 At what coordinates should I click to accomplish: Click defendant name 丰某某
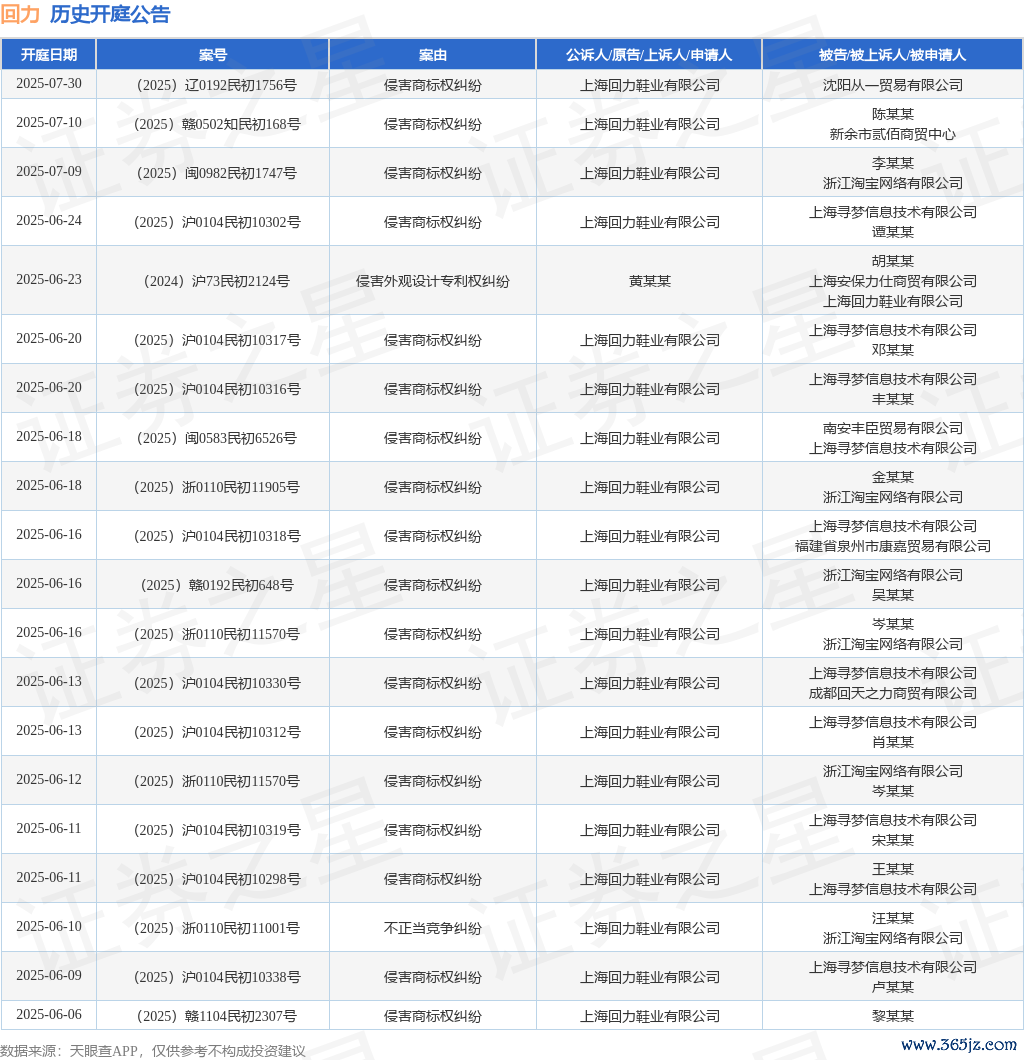point(893,399)
